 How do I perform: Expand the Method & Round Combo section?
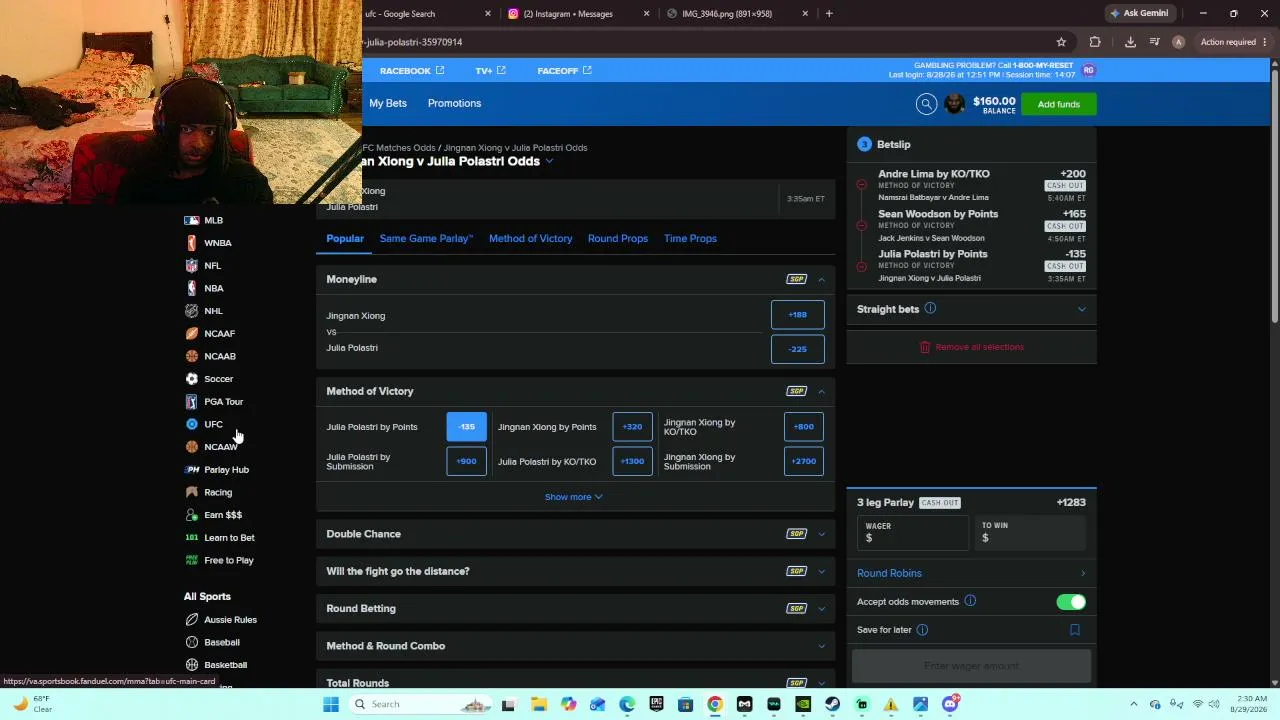tap(821, 646)
